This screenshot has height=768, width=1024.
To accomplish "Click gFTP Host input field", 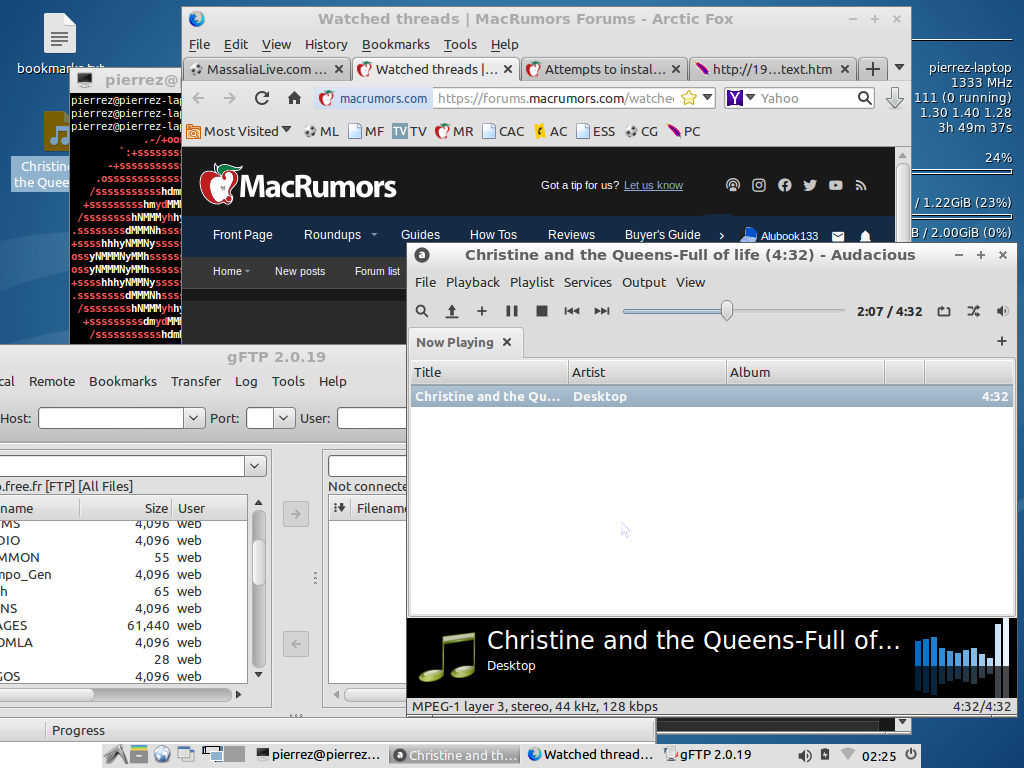I will pos(111,418).
